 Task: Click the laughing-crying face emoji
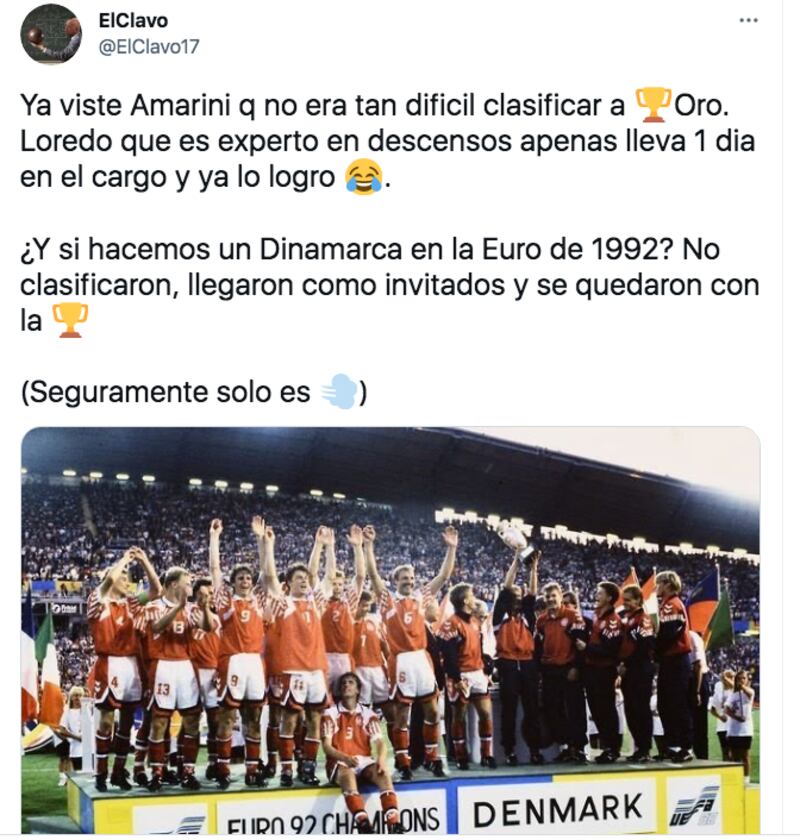pyautogui.click(x=364, y=177)
